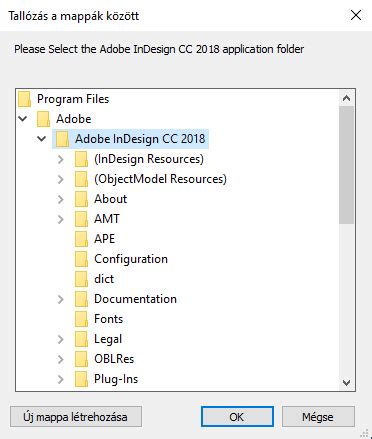Select the Configuration folder name

click(131, 259)
